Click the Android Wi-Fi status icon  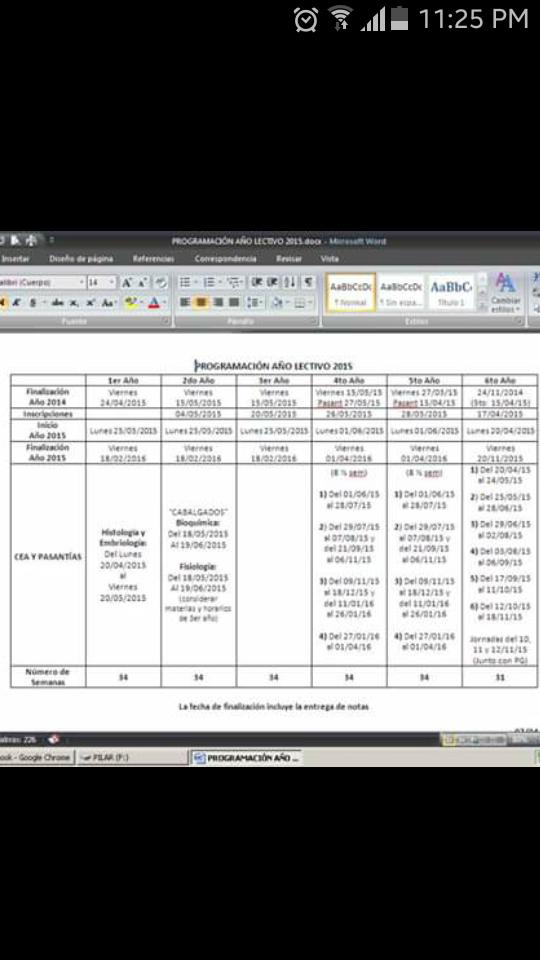[340, 18]
